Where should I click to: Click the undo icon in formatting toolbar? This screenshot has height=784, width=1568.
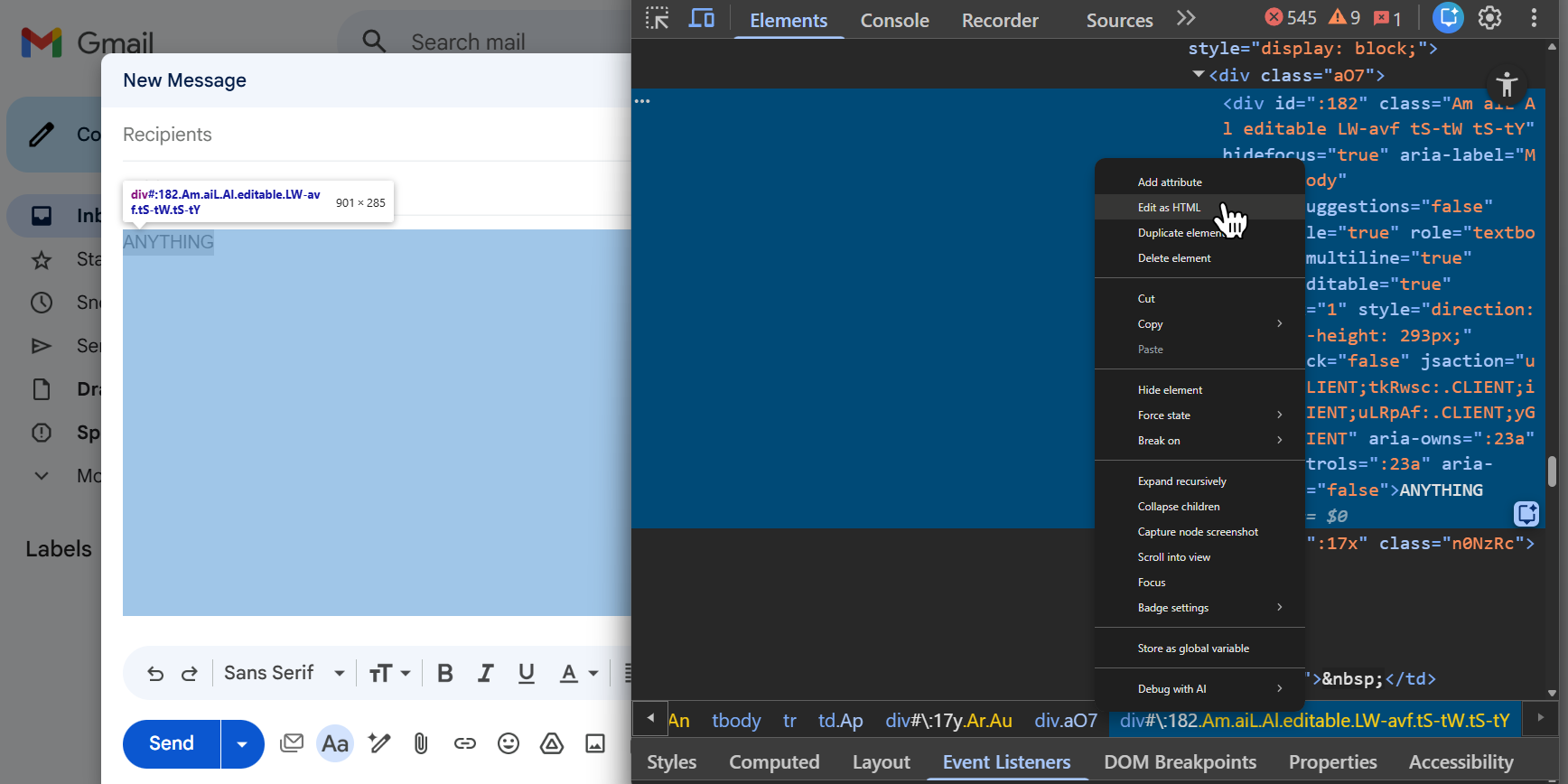(155, 674)
